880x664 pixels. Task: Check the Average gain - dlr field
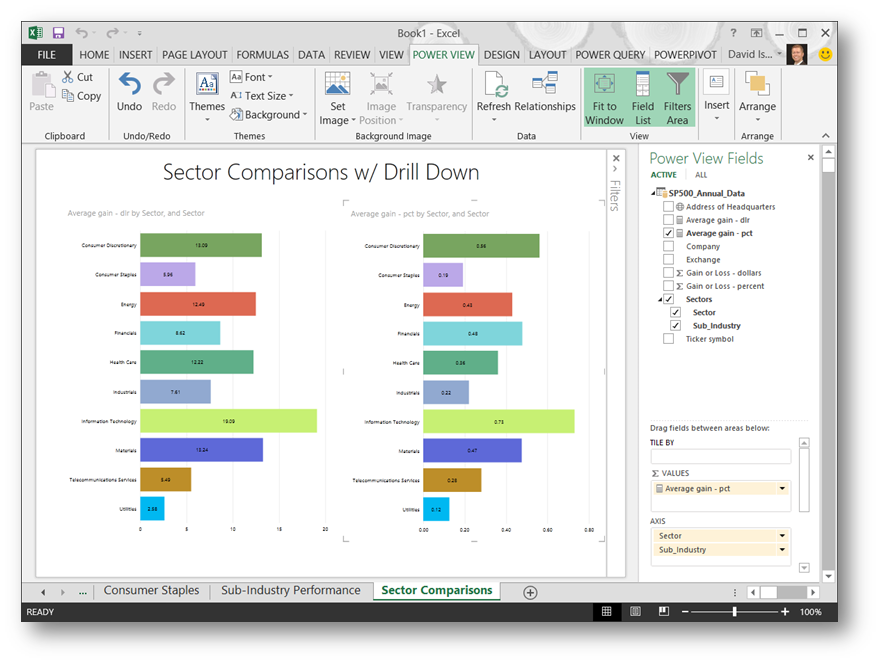[668, 220]
